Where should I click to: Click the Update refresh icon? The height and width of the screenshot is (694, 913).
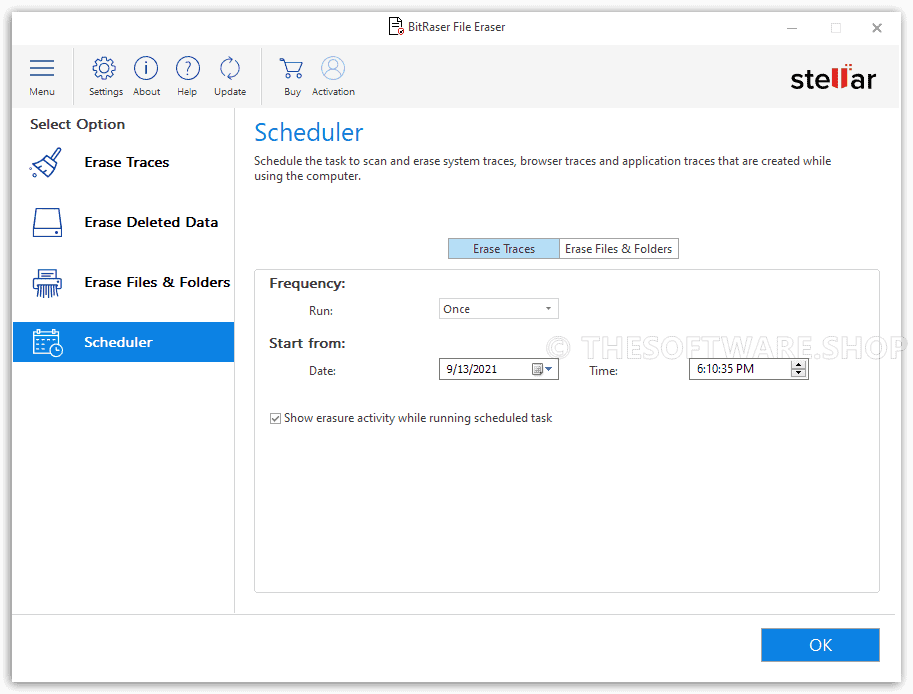[229, 68]
